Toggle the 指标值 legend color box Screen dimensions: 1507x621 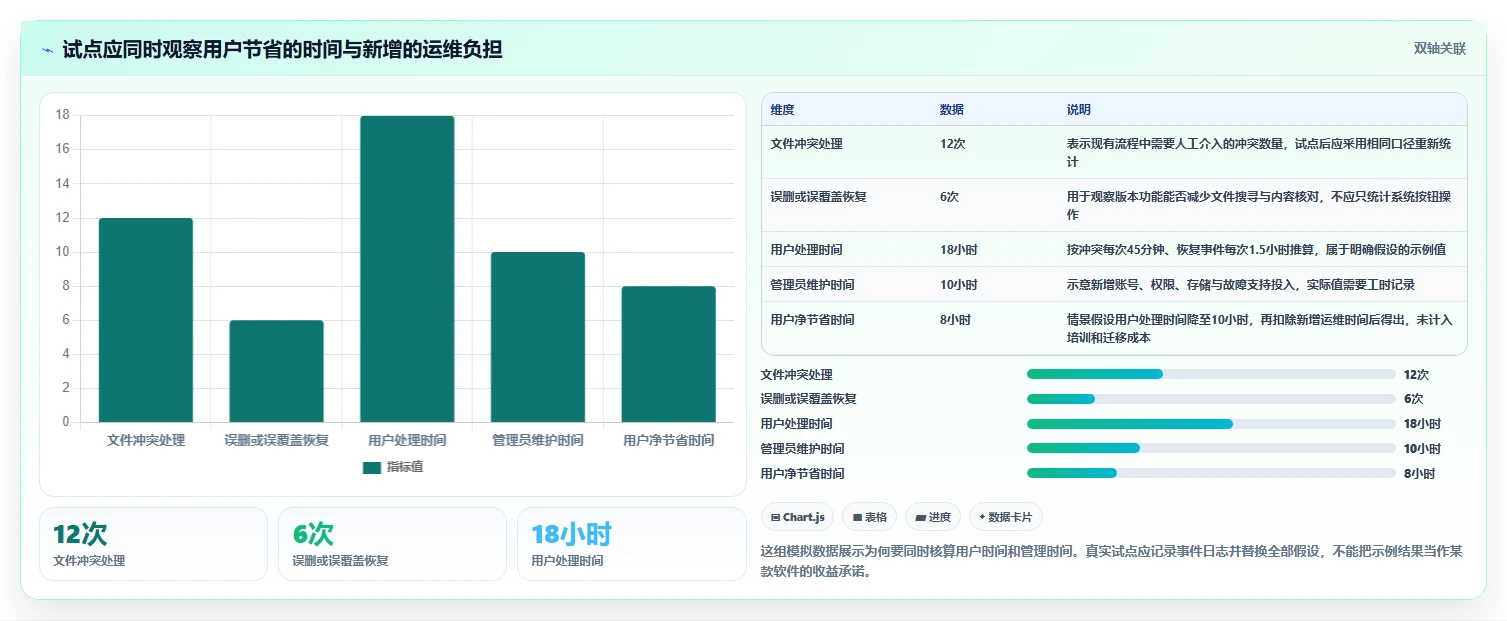pos(372,467)
